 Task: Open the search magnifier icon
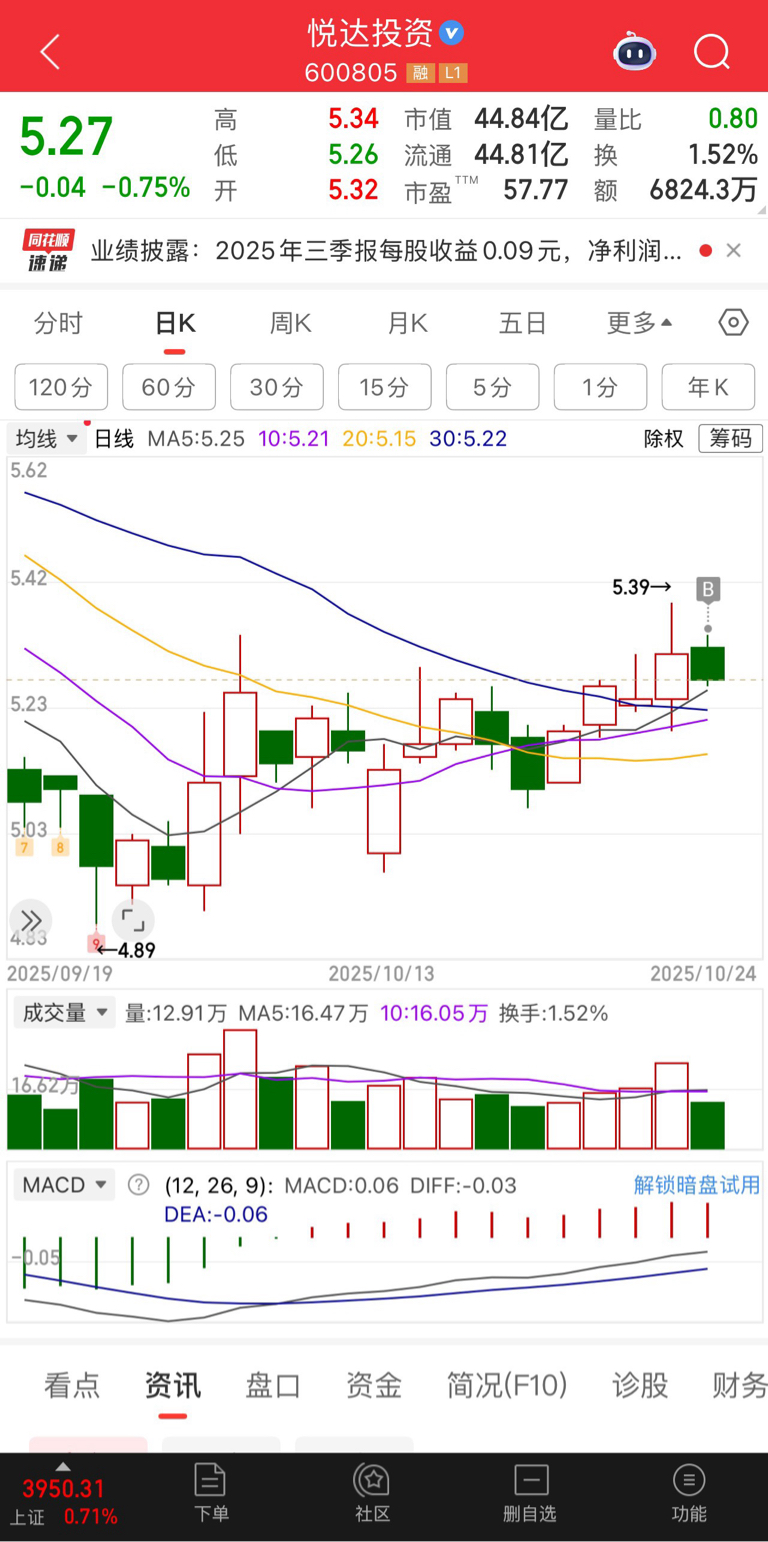[x=712, y=51]
